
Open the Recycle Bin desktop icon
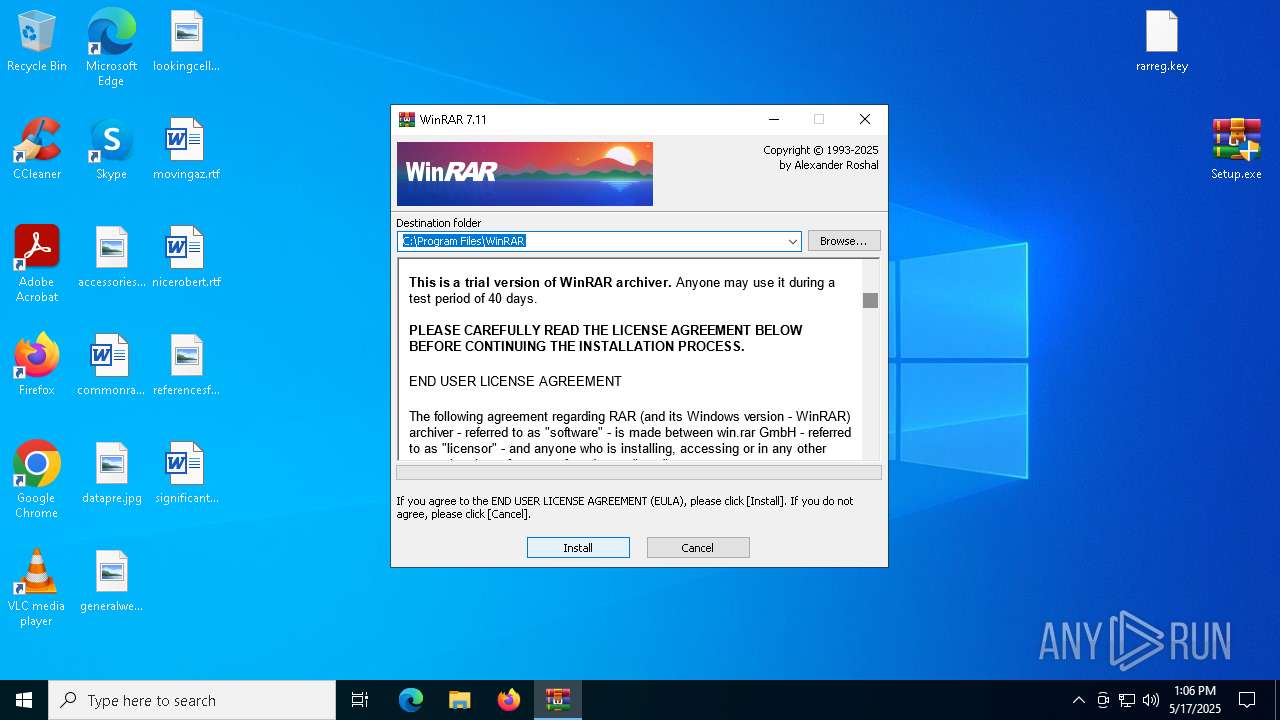(x=37, y=41)
